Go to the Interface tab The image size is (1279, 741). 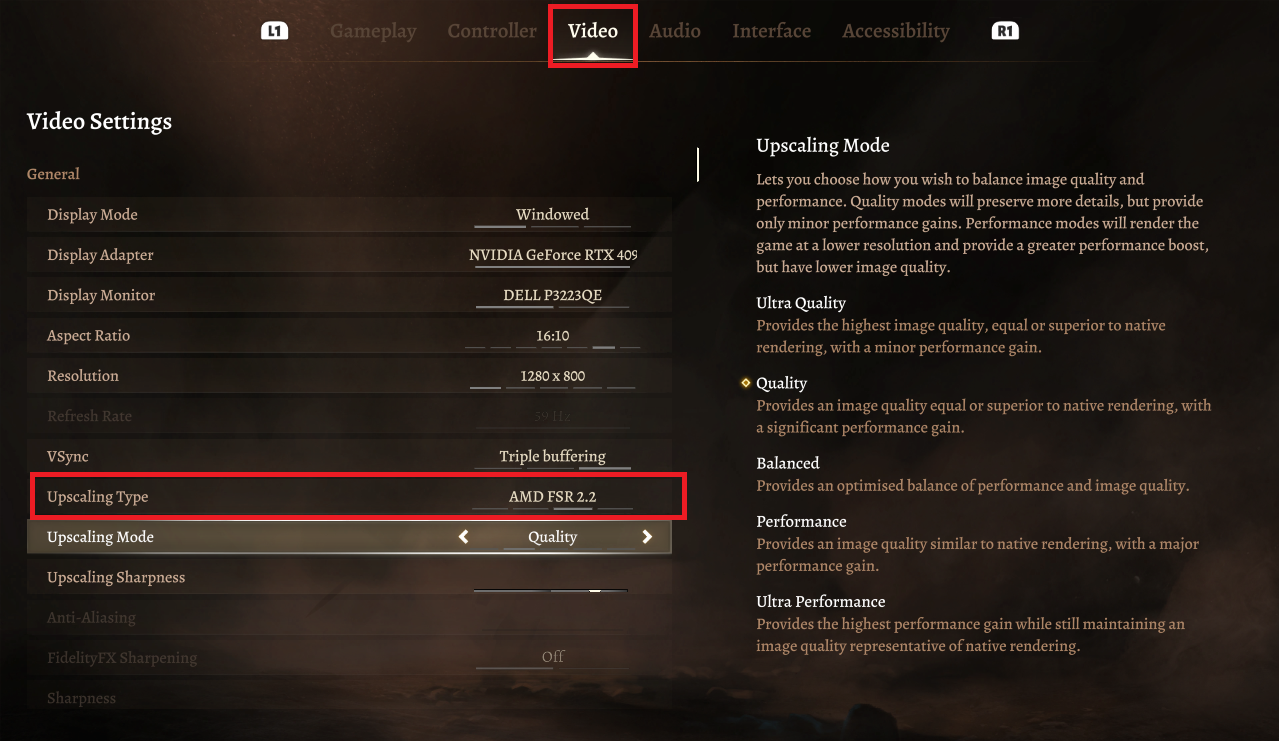(771, 31)
